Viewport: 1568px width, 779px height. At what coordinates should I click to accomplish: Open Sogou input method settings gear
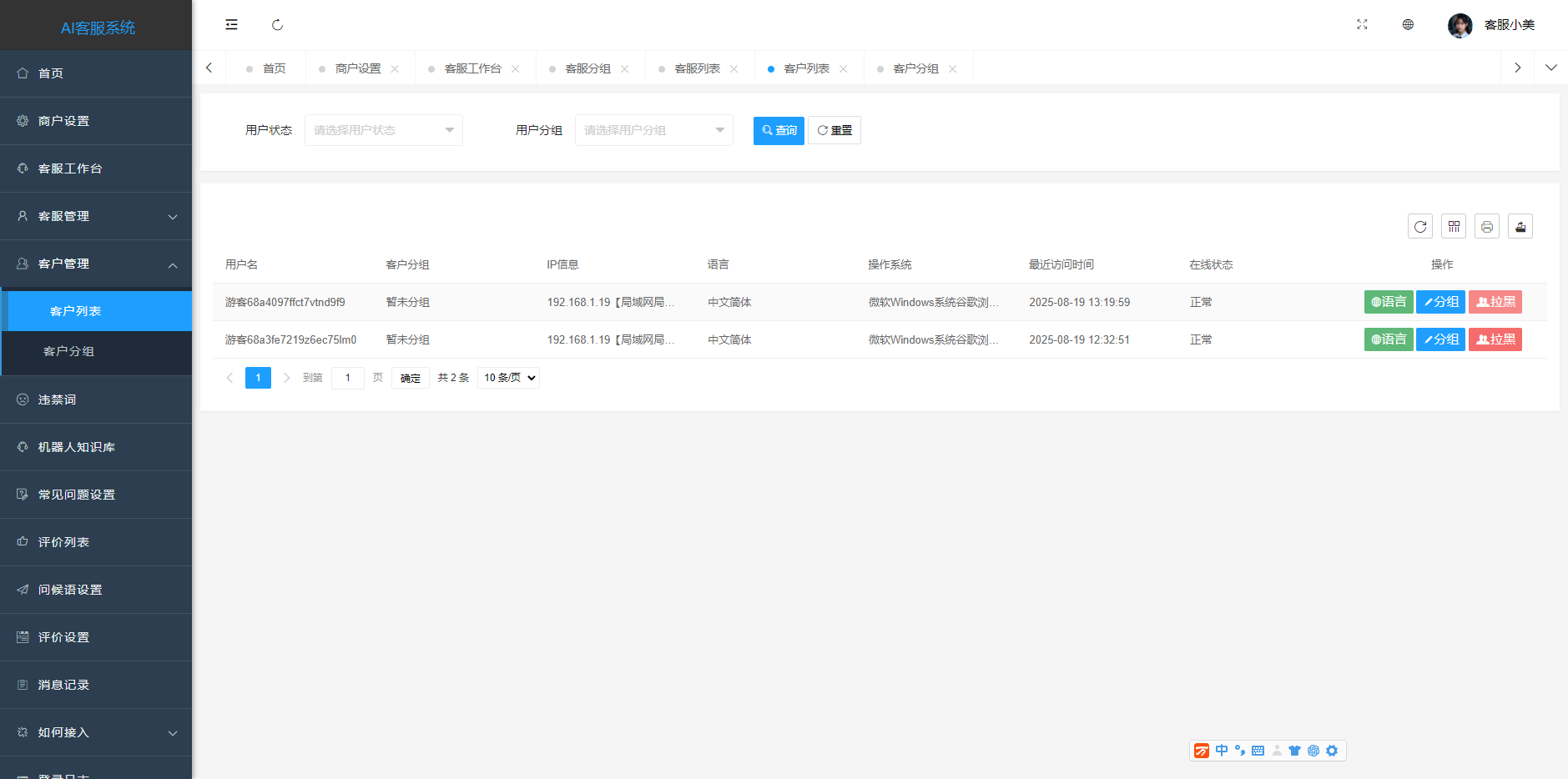pyautogui.click(x=1332, y=751)
